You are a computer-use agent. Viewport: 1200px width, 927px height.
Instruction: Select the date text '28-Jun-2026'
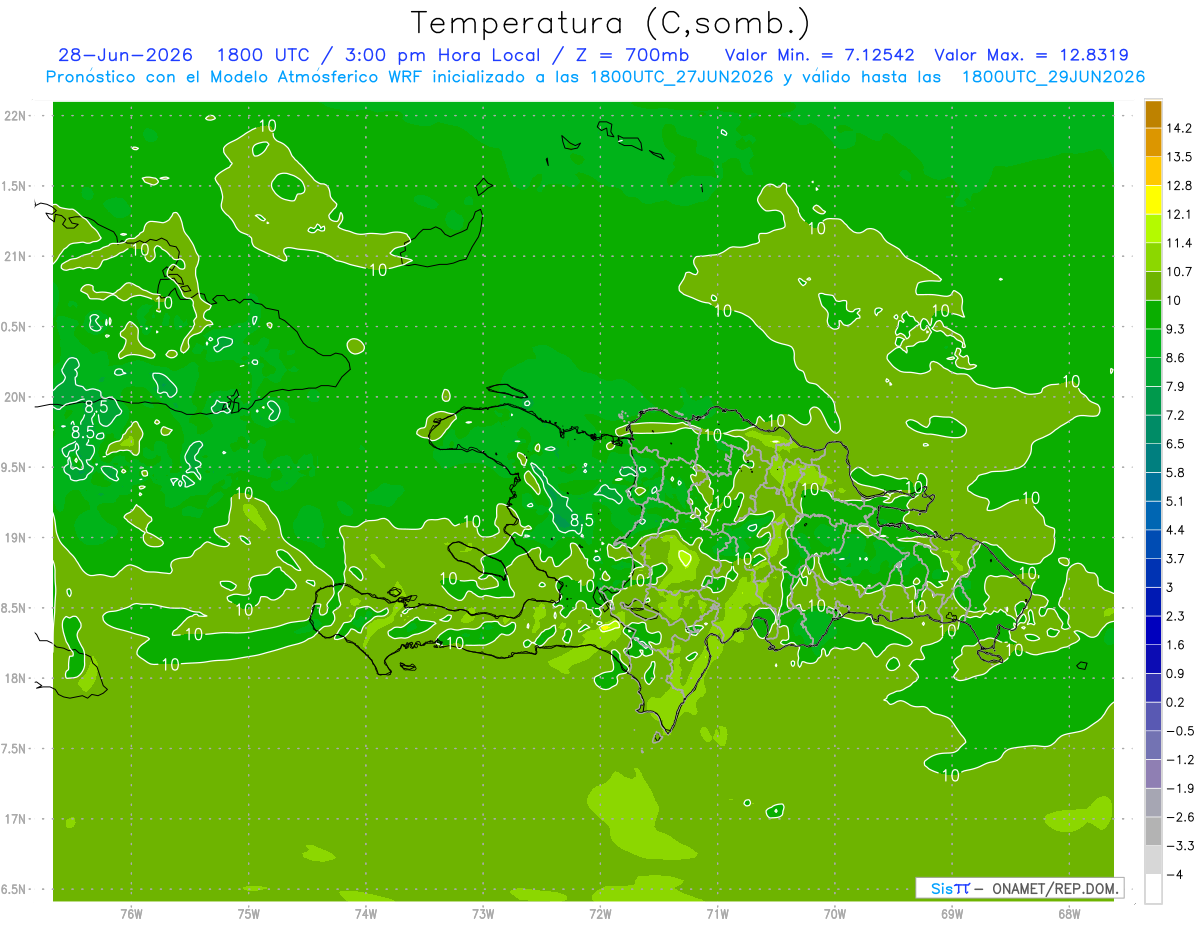point(125,55)
